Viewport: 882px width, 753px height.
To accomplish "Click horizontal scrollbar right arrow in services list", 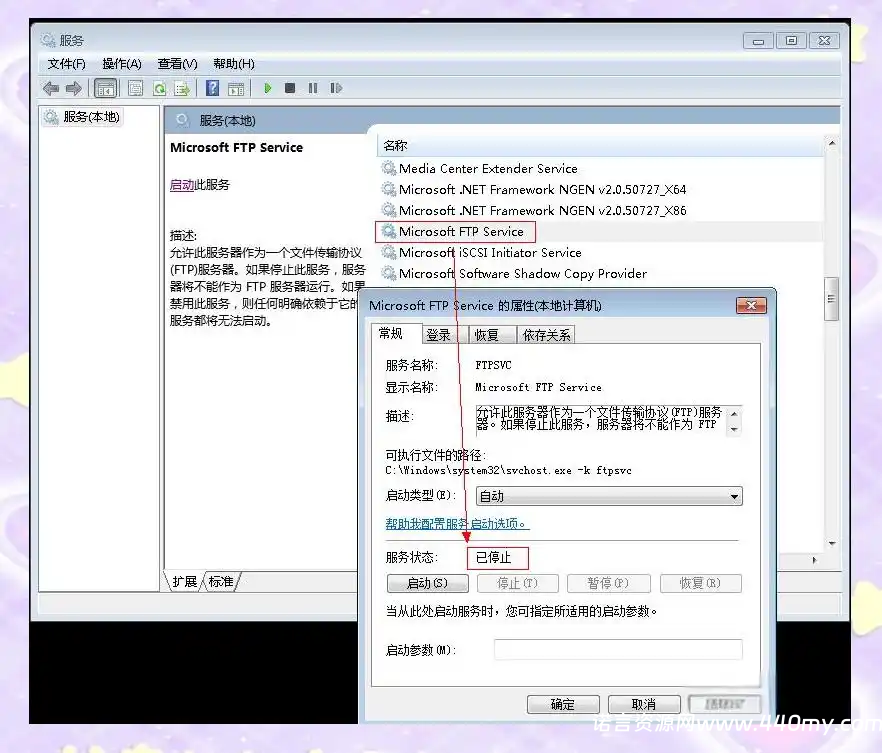I will pos(814,560).
